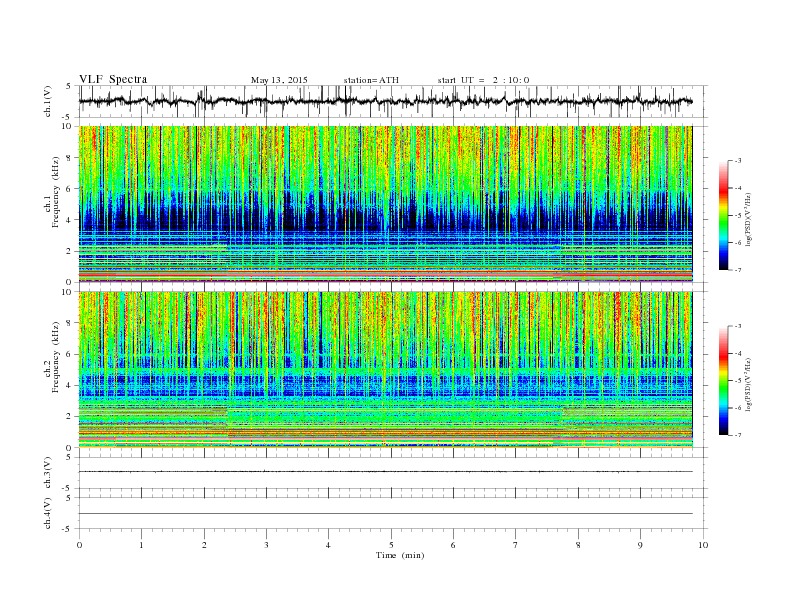Viewport: 792px width, 612px height.
Task: Click the "start UT = 2:10:0" header text
Action: (483, 80)
